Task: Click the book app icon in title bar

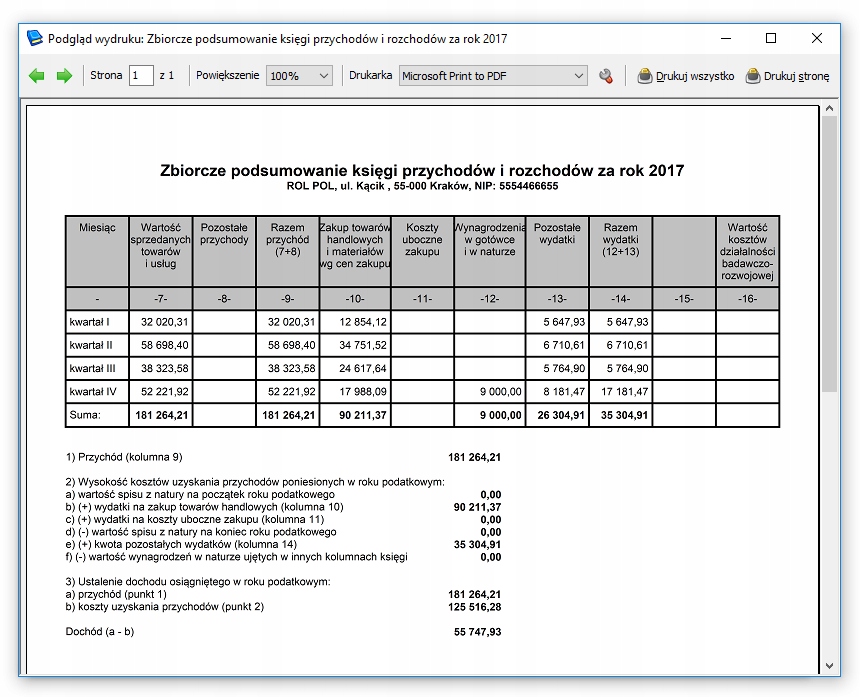Action: (x=35, y=38)
